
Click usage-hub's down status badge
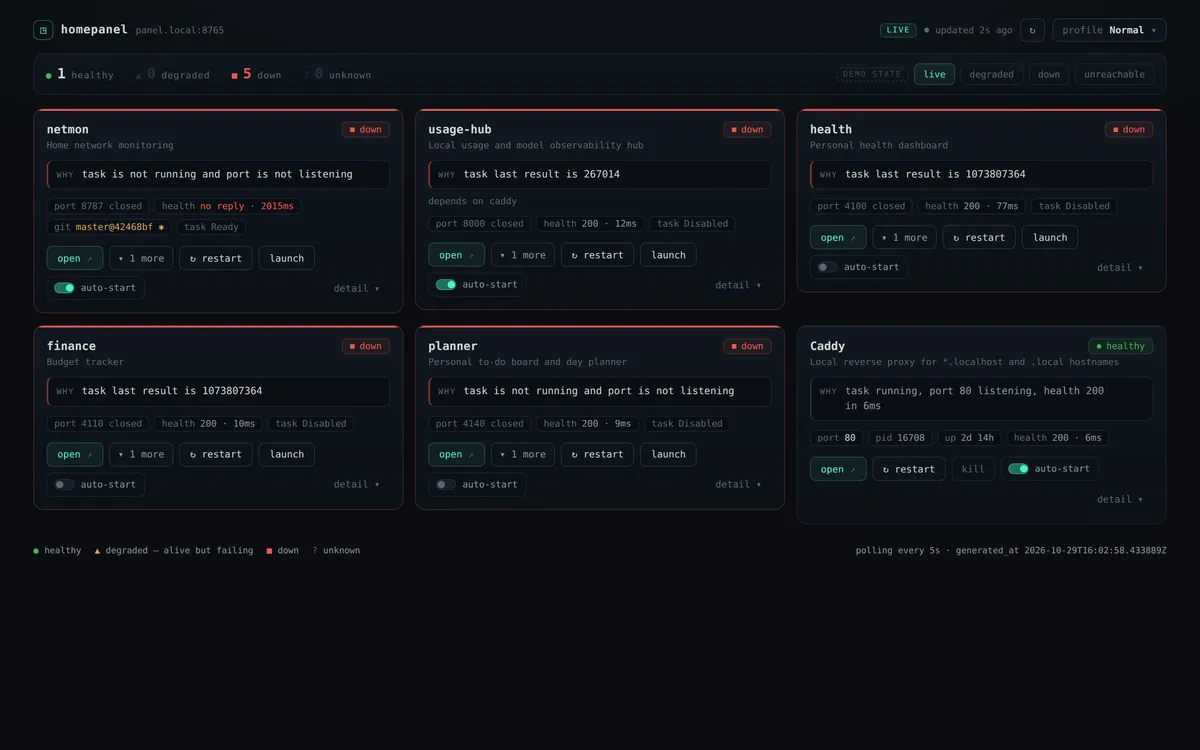pos(747,129)
